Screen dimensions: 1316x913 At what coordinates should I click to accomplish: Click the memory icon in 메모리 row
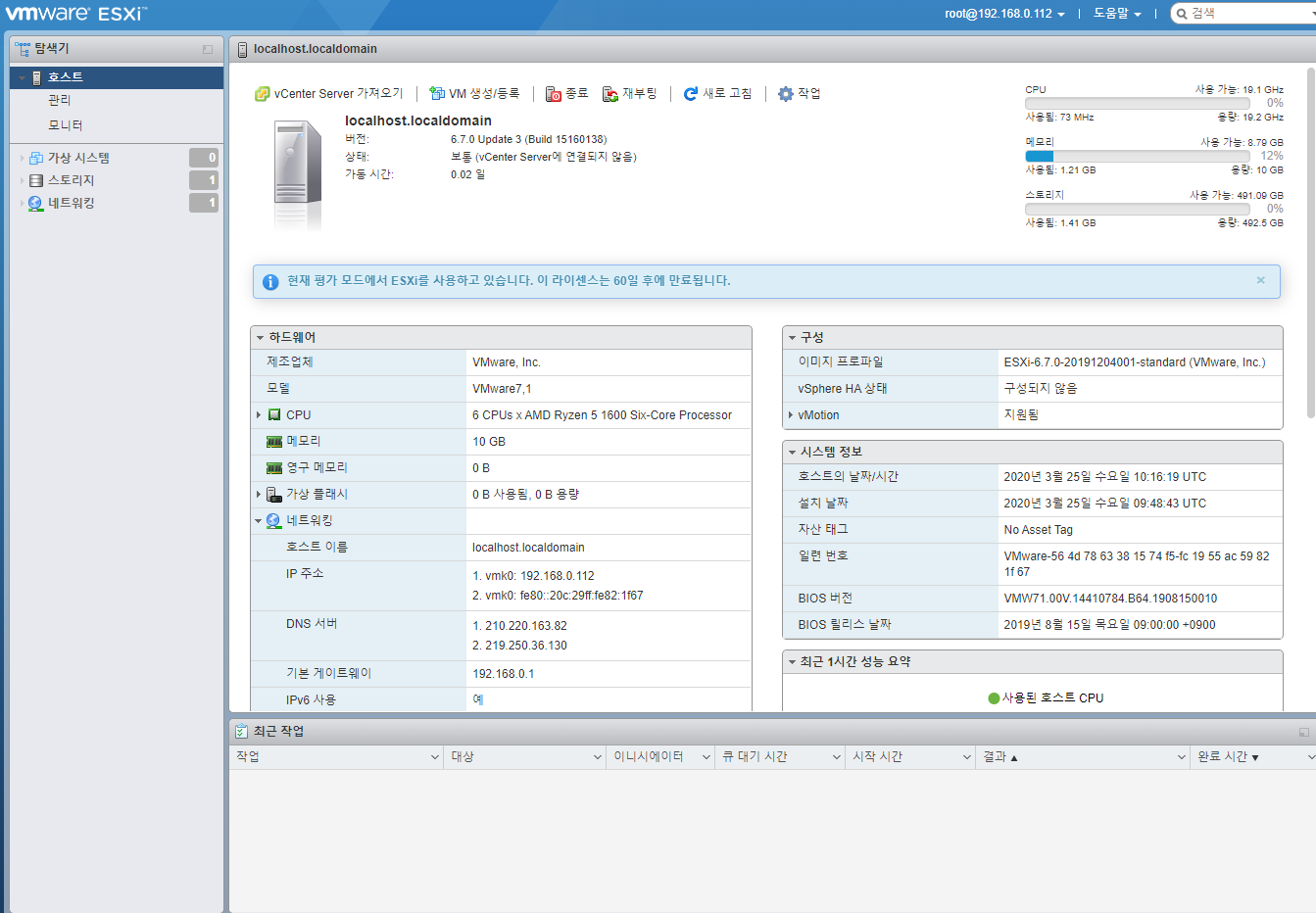click(x=274, y=442)
